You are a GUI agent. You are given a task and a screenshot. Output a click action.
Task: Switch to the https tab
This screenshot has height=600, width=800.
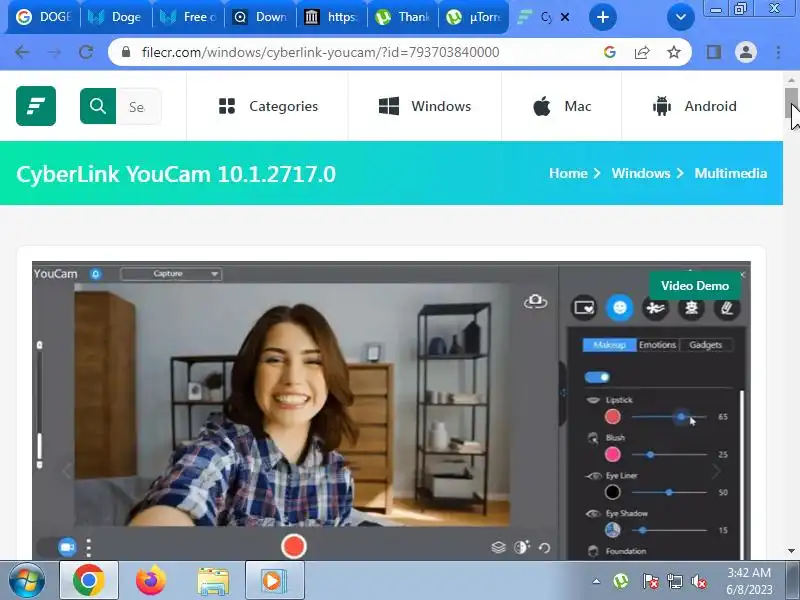(332, 17)
